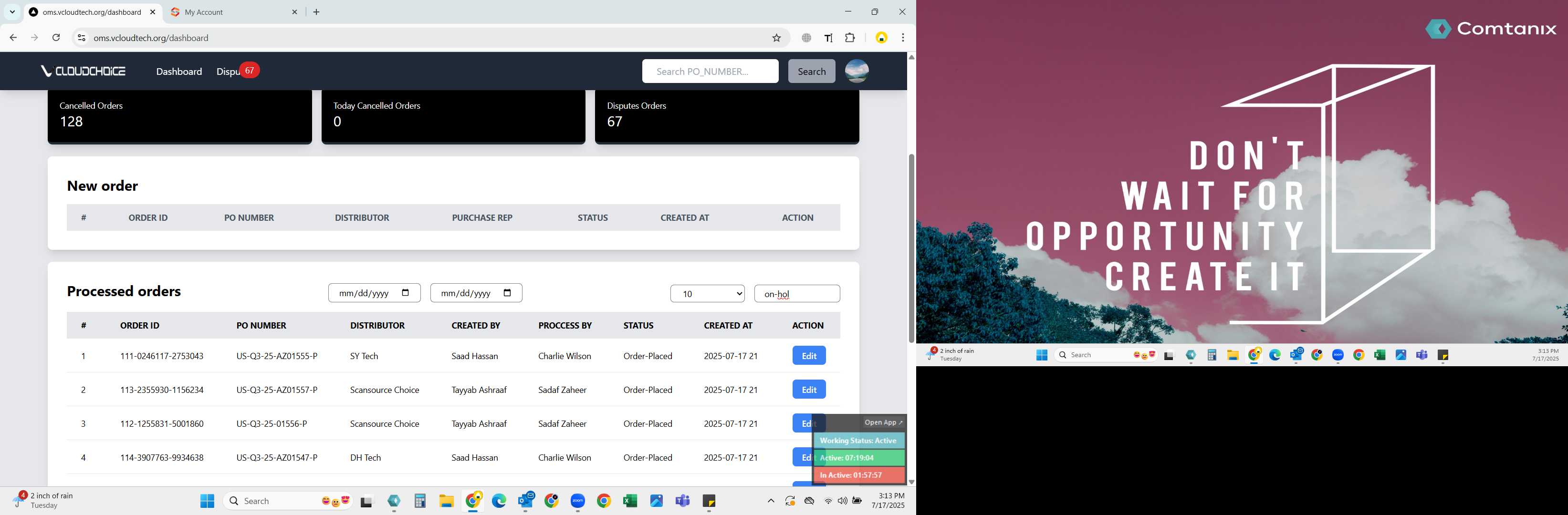
Task: Focus the browser address bar
Action: (426, 38)
